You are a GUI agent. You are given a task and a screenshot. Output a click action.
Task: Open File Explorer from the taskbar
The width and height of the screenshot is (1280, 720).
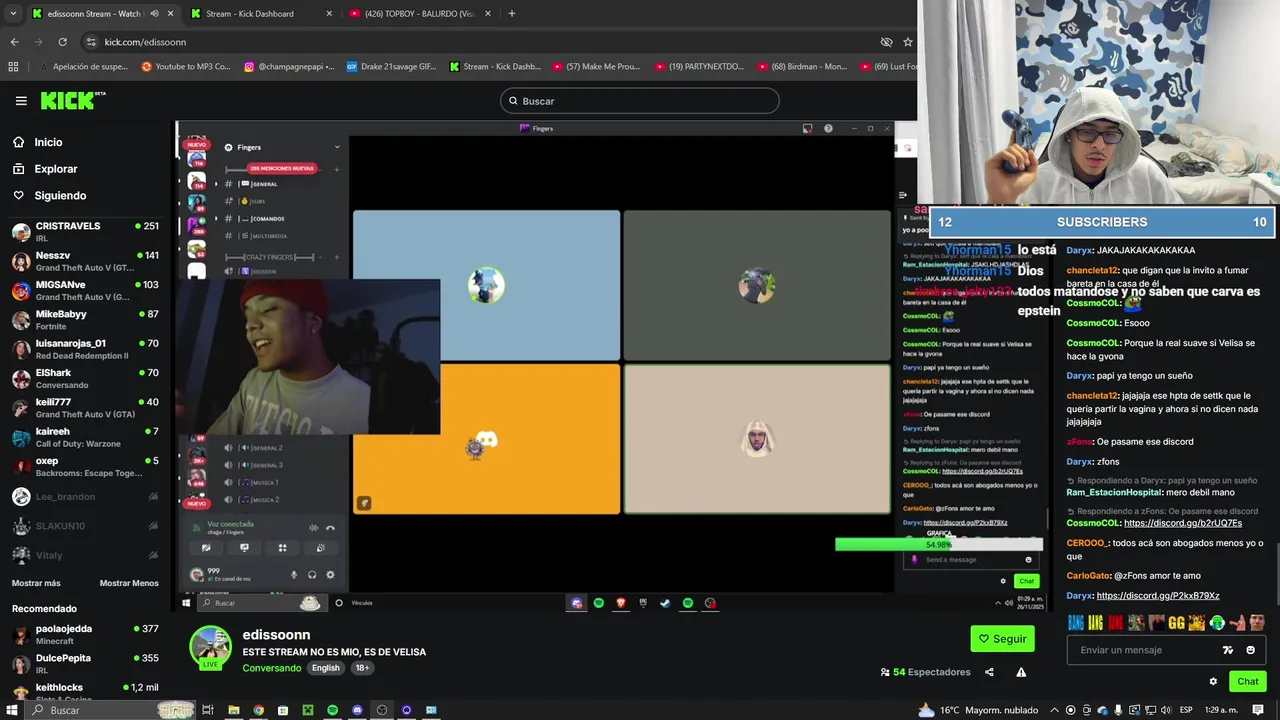click(233, 710)
